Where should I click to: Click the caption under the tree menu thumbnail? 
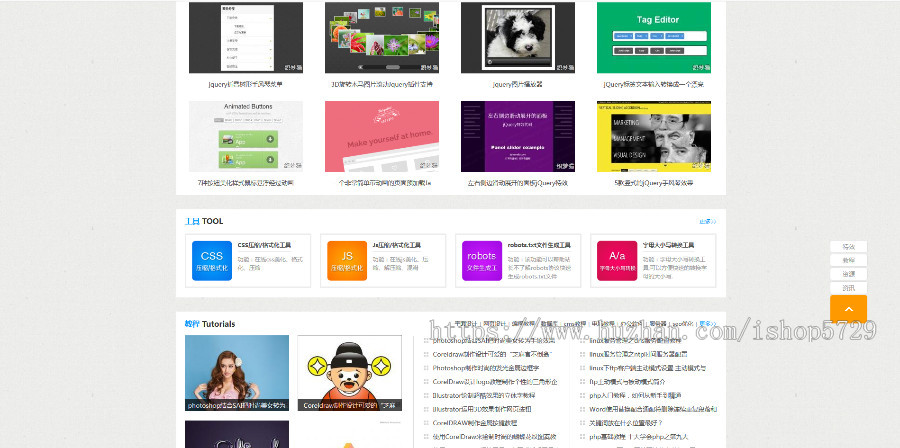point(246,84)
